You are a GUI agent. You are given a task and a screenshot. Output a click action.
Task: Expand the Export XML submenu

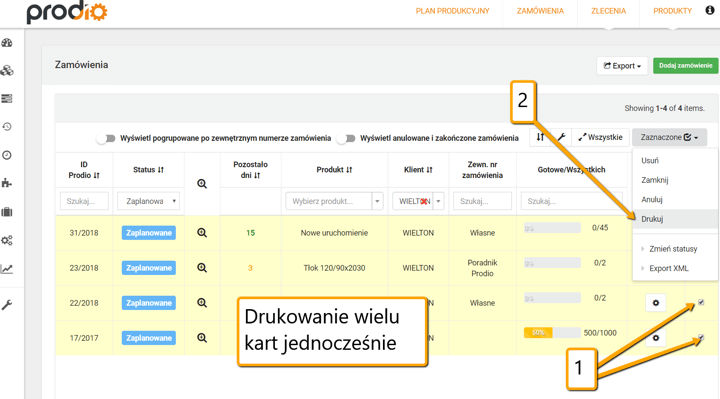click(669, 269)
